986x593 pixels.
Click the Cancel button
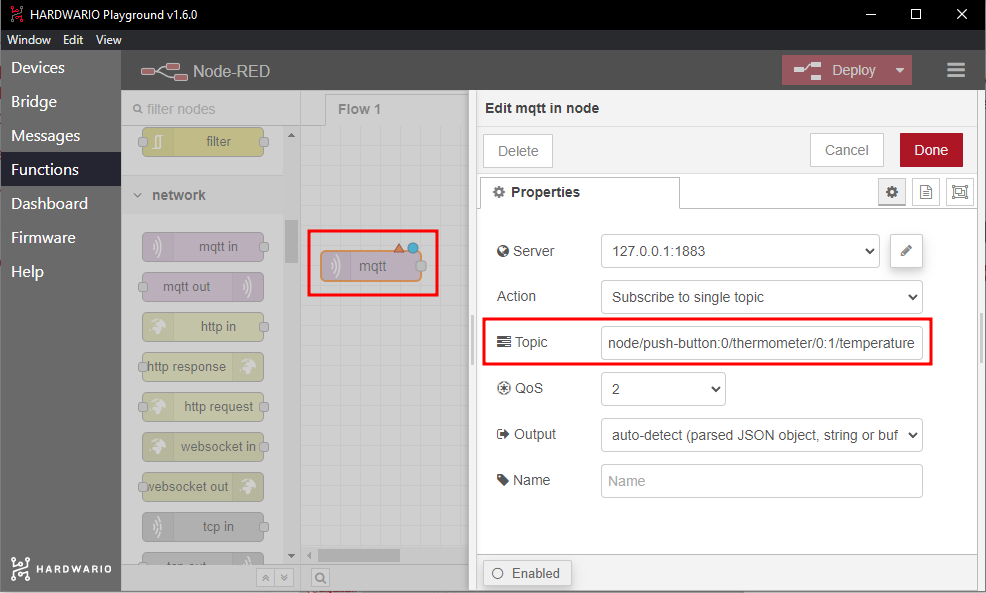[846, 150]
